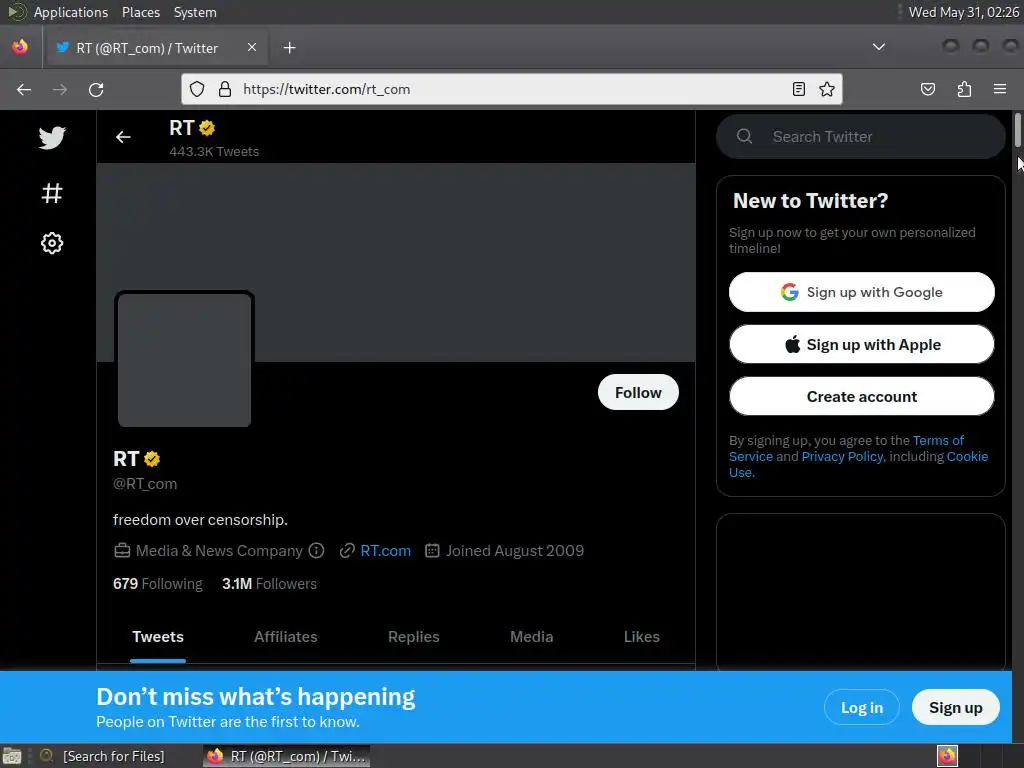Click the RT profile picture placeholder
Viewport: 1024px width, 768px height.
coord(184,360)
